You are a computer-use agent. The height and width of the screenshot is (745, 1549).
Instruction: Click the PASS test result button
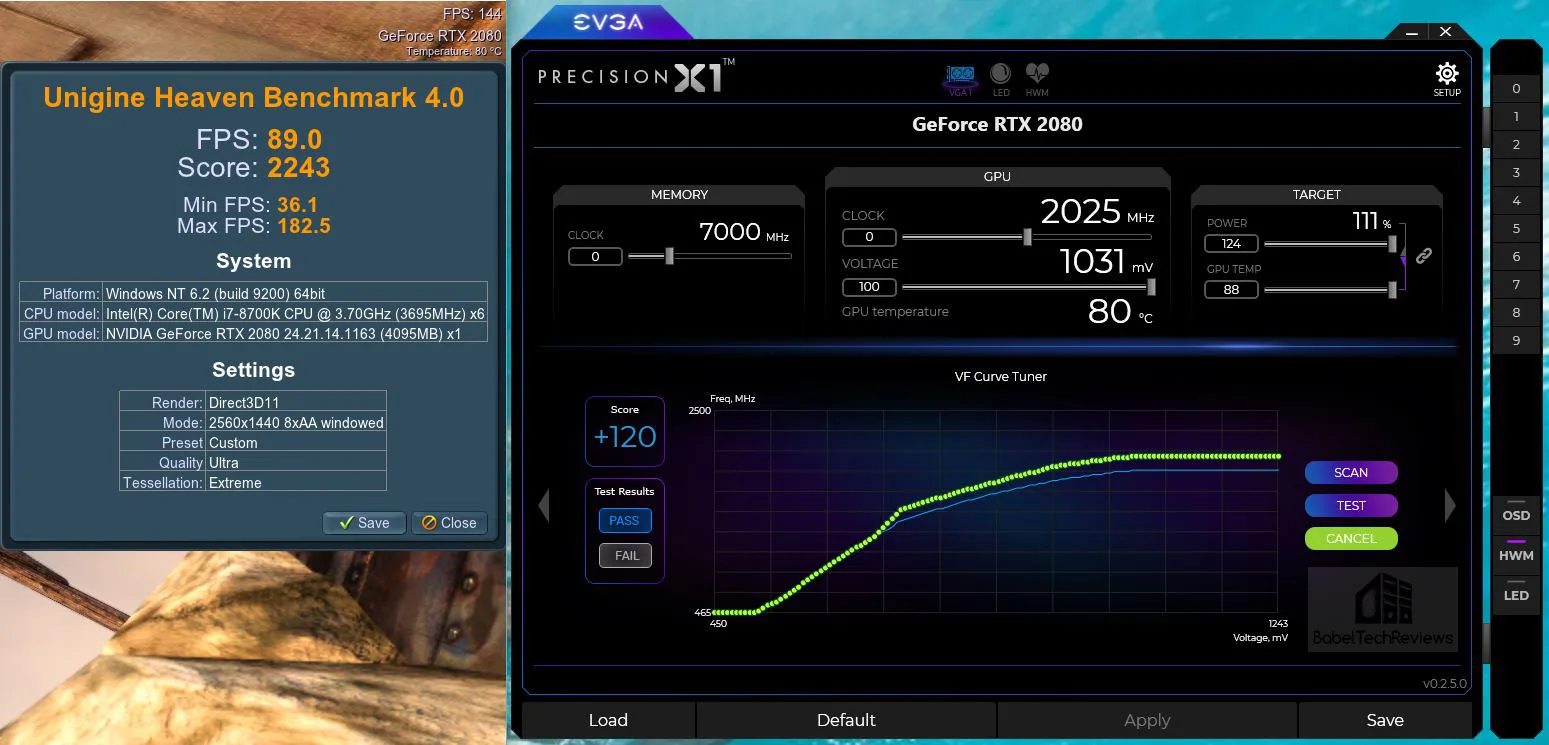tap(624, 520)
